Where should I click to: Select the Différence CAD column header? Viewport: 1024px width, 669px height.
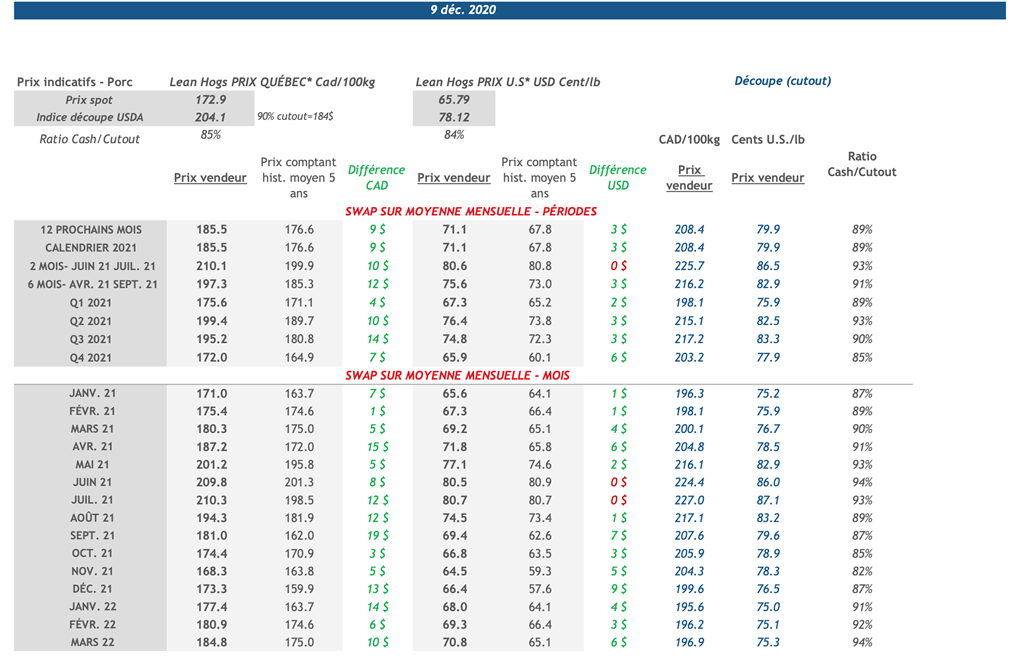(376, 177)
